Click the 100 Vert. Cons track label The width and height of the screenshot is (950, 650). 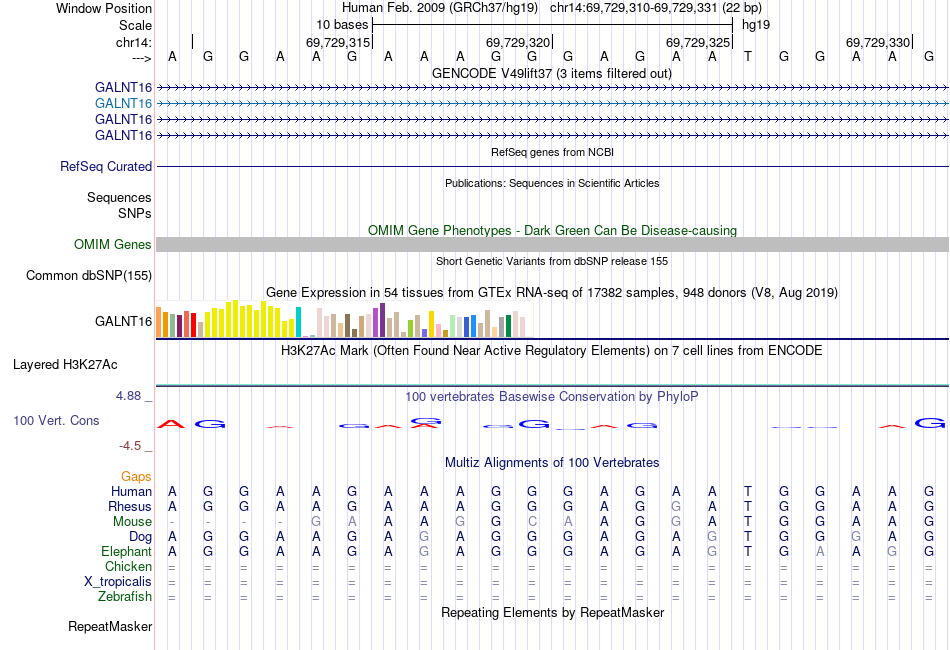coord(56,420)
